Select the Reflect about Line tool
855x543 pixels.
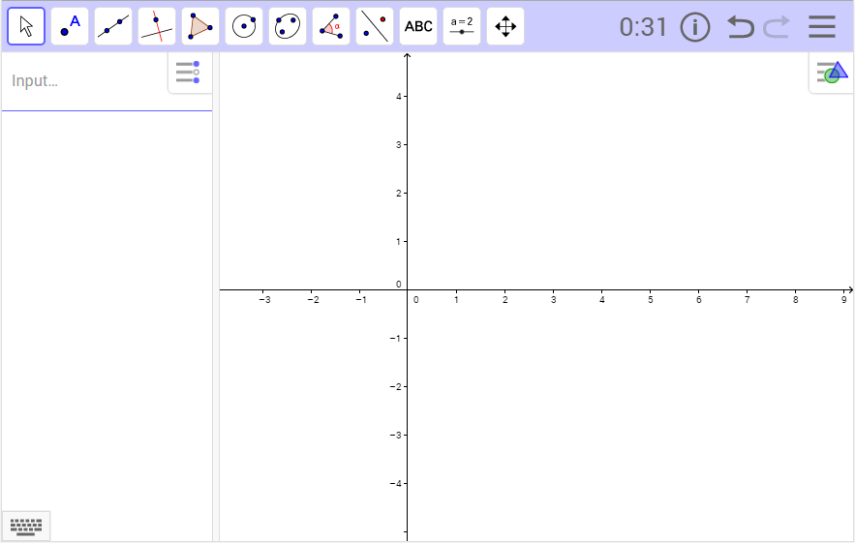pyautogui.click(x=375, y=26)
